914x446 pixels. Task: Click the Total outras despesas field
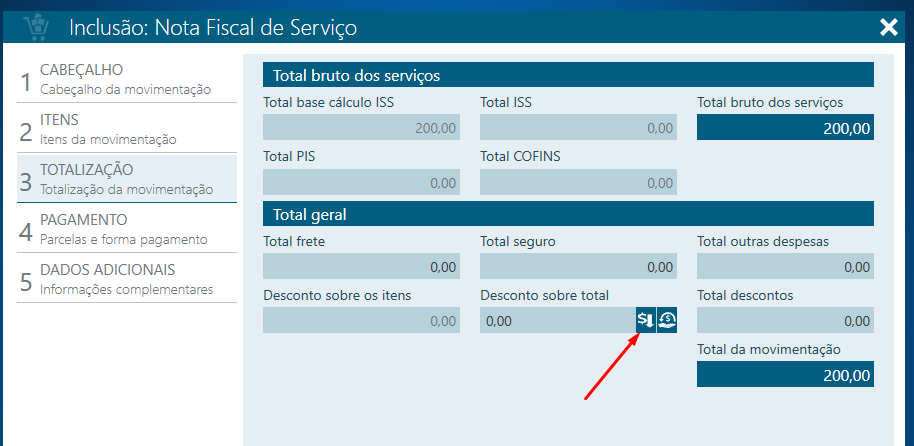[785, 267]
